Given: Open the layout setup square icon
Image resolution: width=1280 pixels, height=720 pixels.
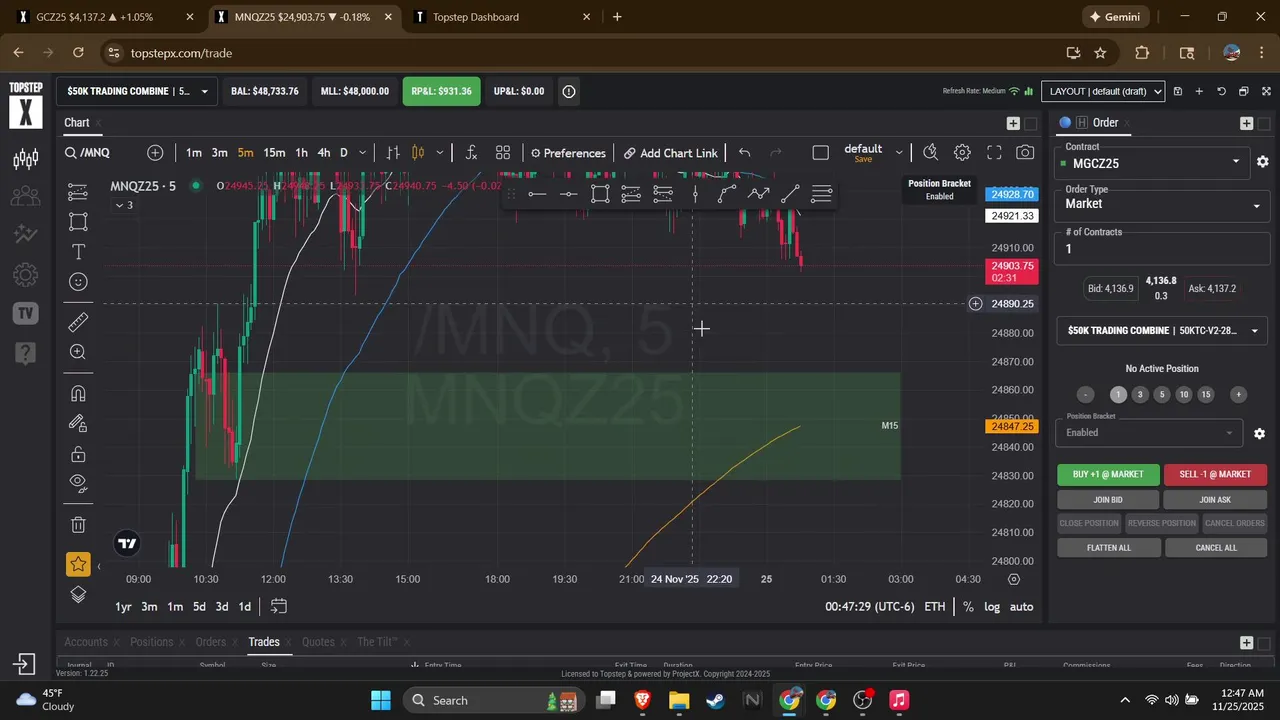Looking at the screenshot, I should [x=821, y=153].
